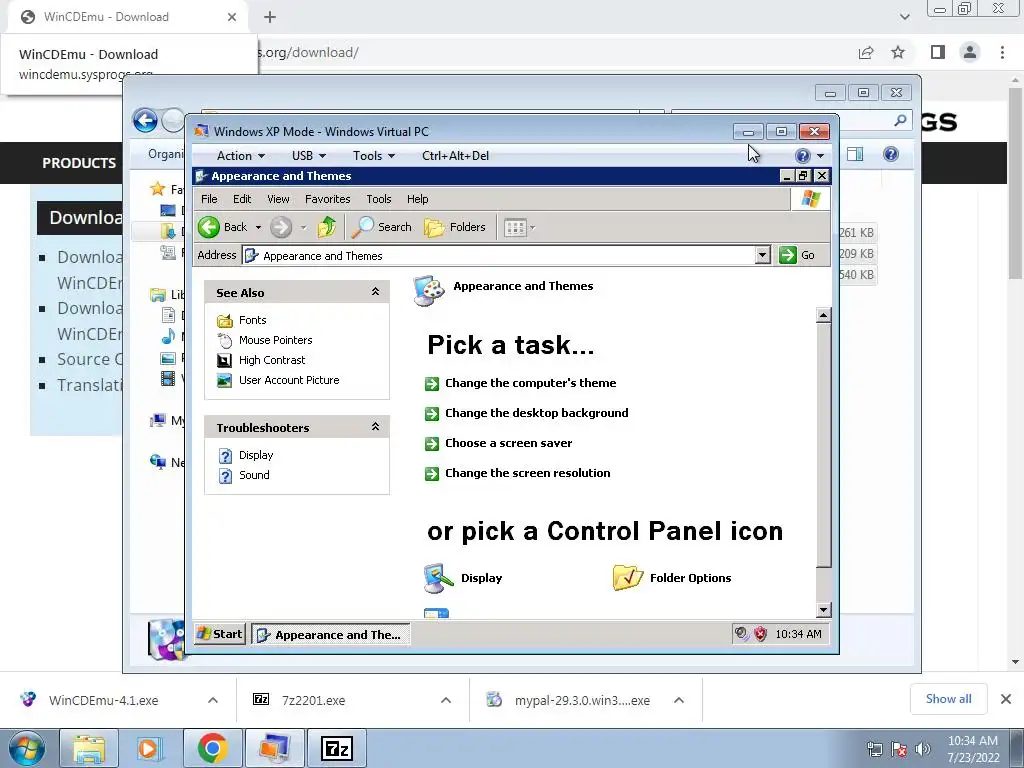
Task: Open 7-Zip from the Windows taskbar
Action: pyautogui.click(x=337, y=748)
